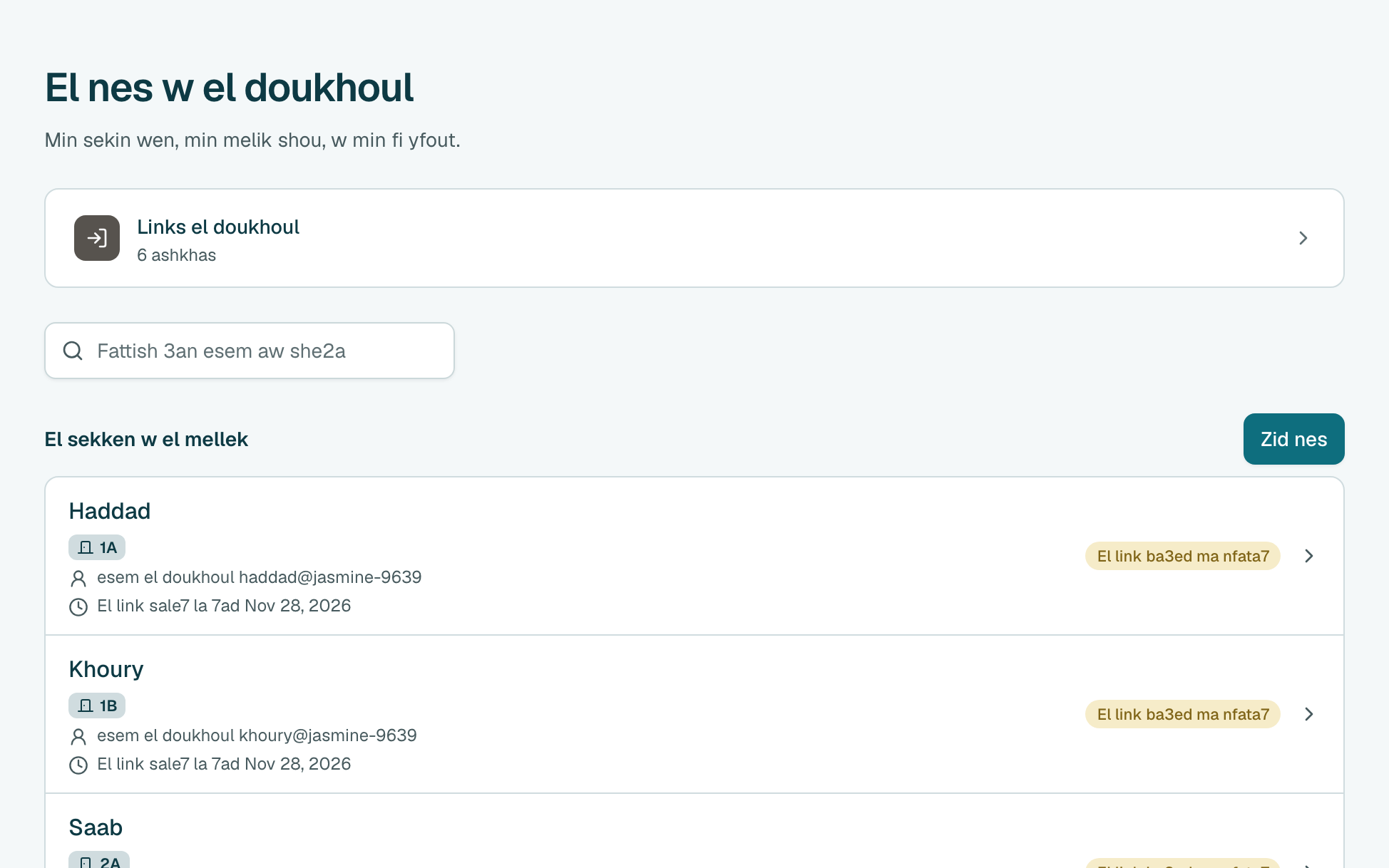
Task: Open the Links el doukhoul card chevron
Action: click(1303, 238)
